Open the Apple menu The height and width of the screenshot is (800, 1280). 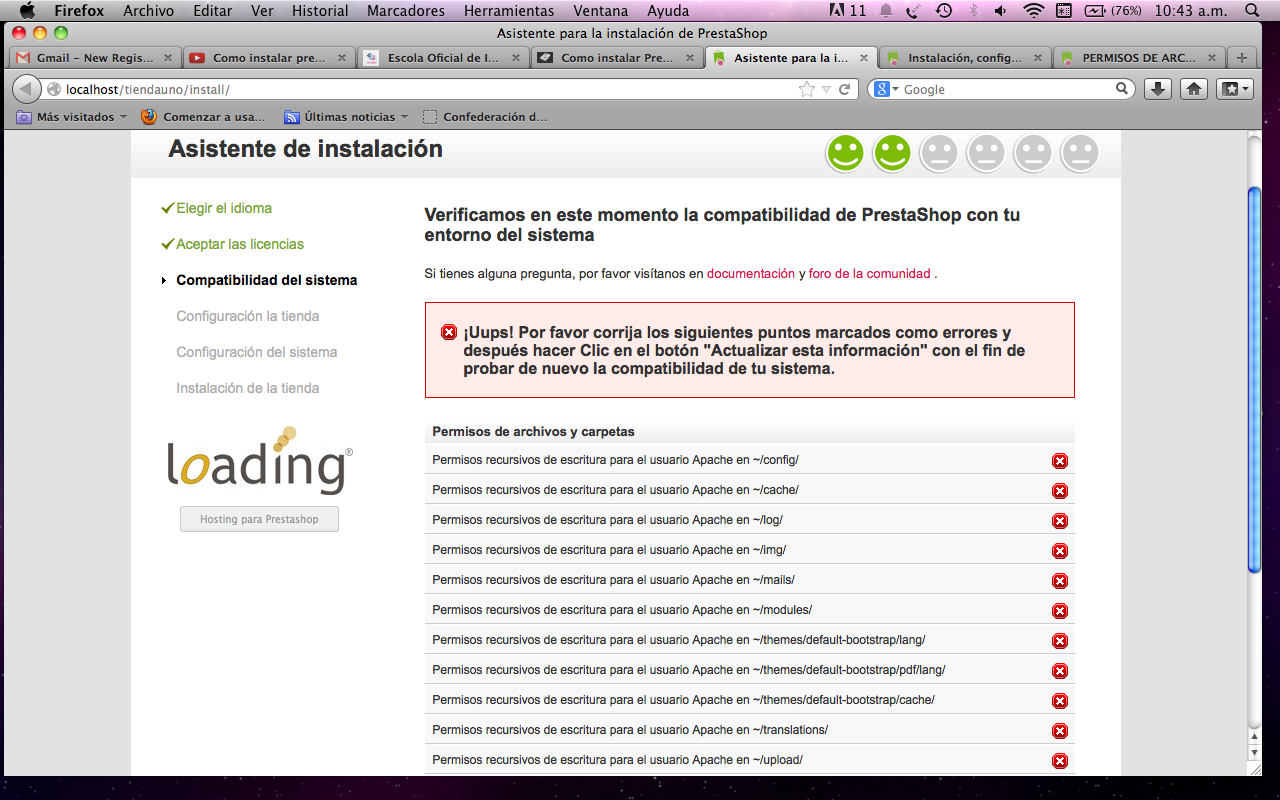(x=27, y=11)
